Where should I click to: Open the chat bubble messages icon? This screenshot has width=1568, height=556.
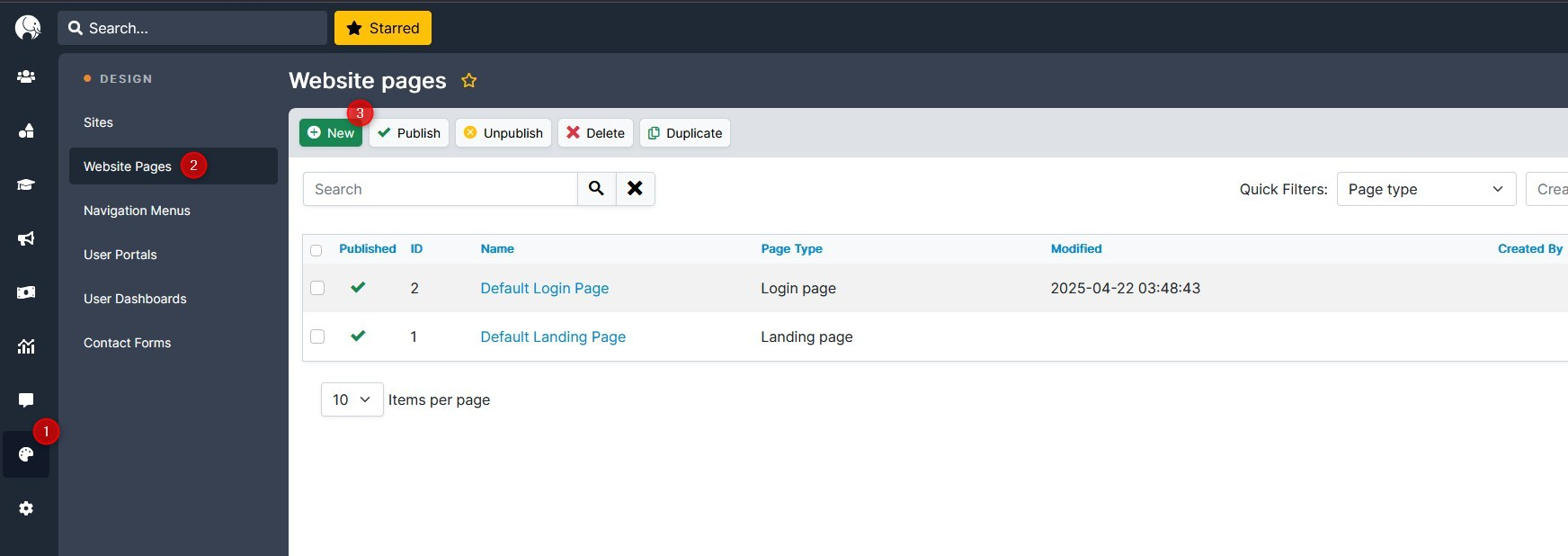[x=26, y=400]
